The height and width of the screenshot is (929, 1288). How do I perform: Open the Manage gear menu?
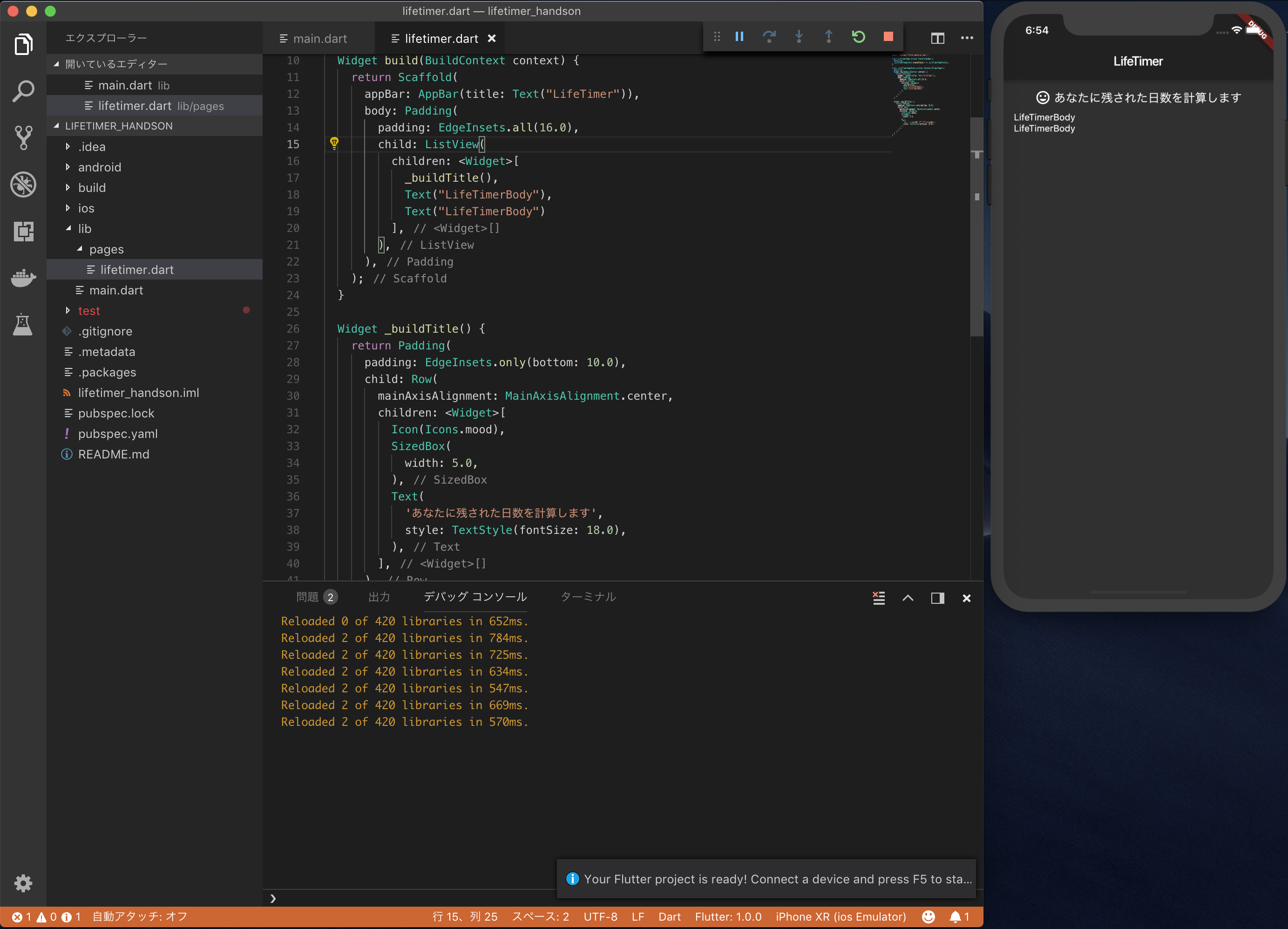coord(23,882)
